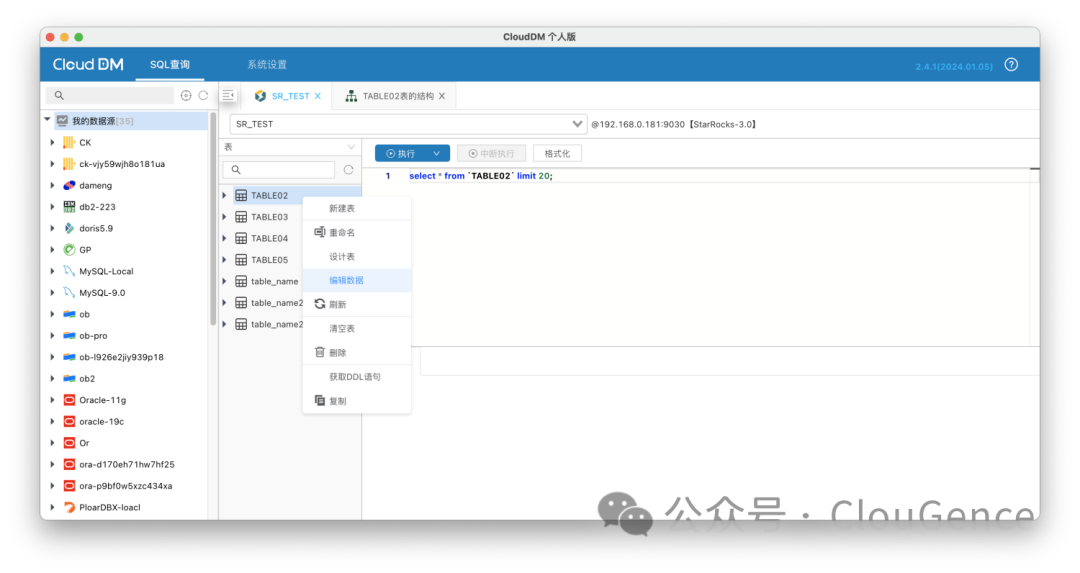The height and width of the screenshot is (573, 1080).
Task: Expand the CK datasource node
Action: (52, 143)
